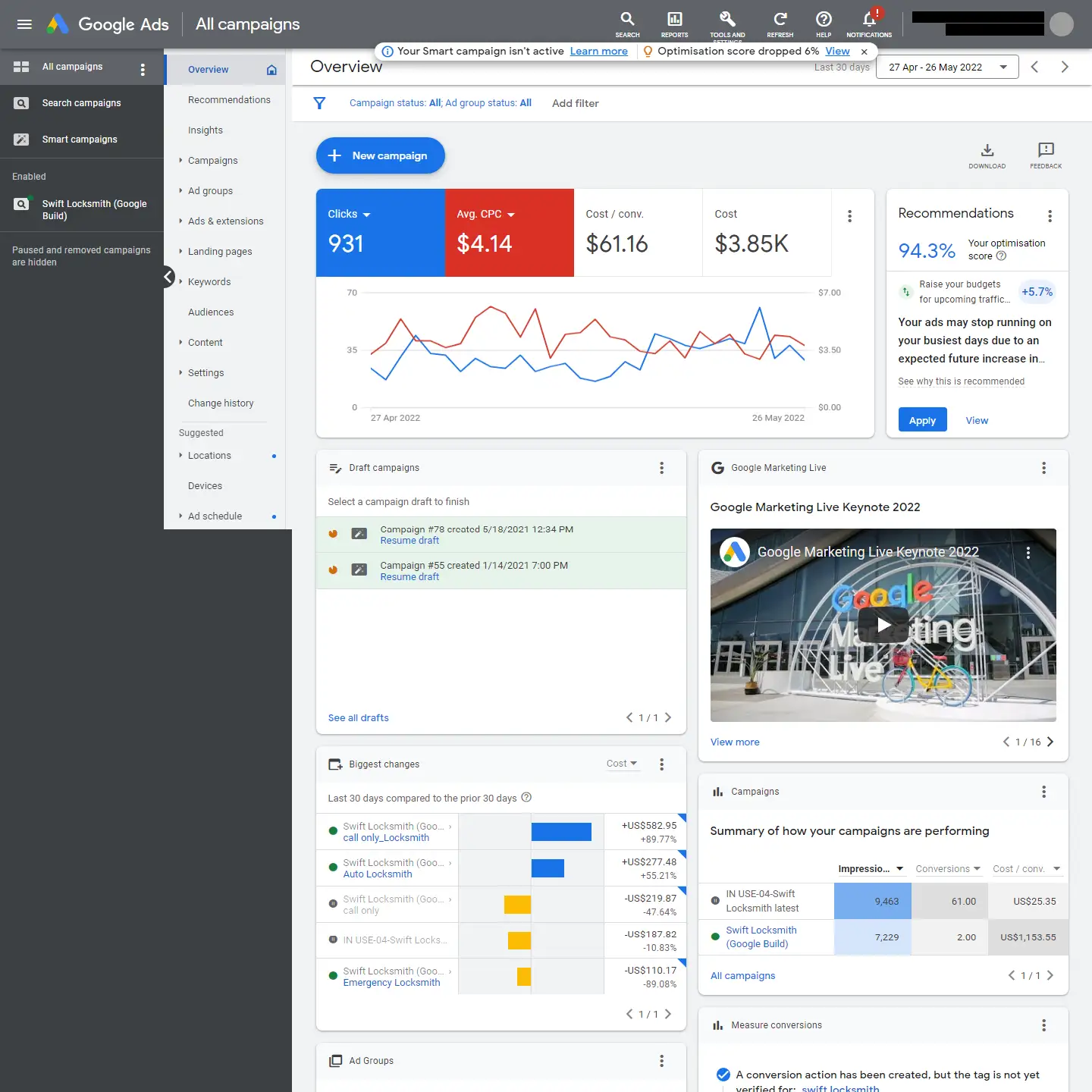Open the Cost / conv. column dropdown

1026,869
